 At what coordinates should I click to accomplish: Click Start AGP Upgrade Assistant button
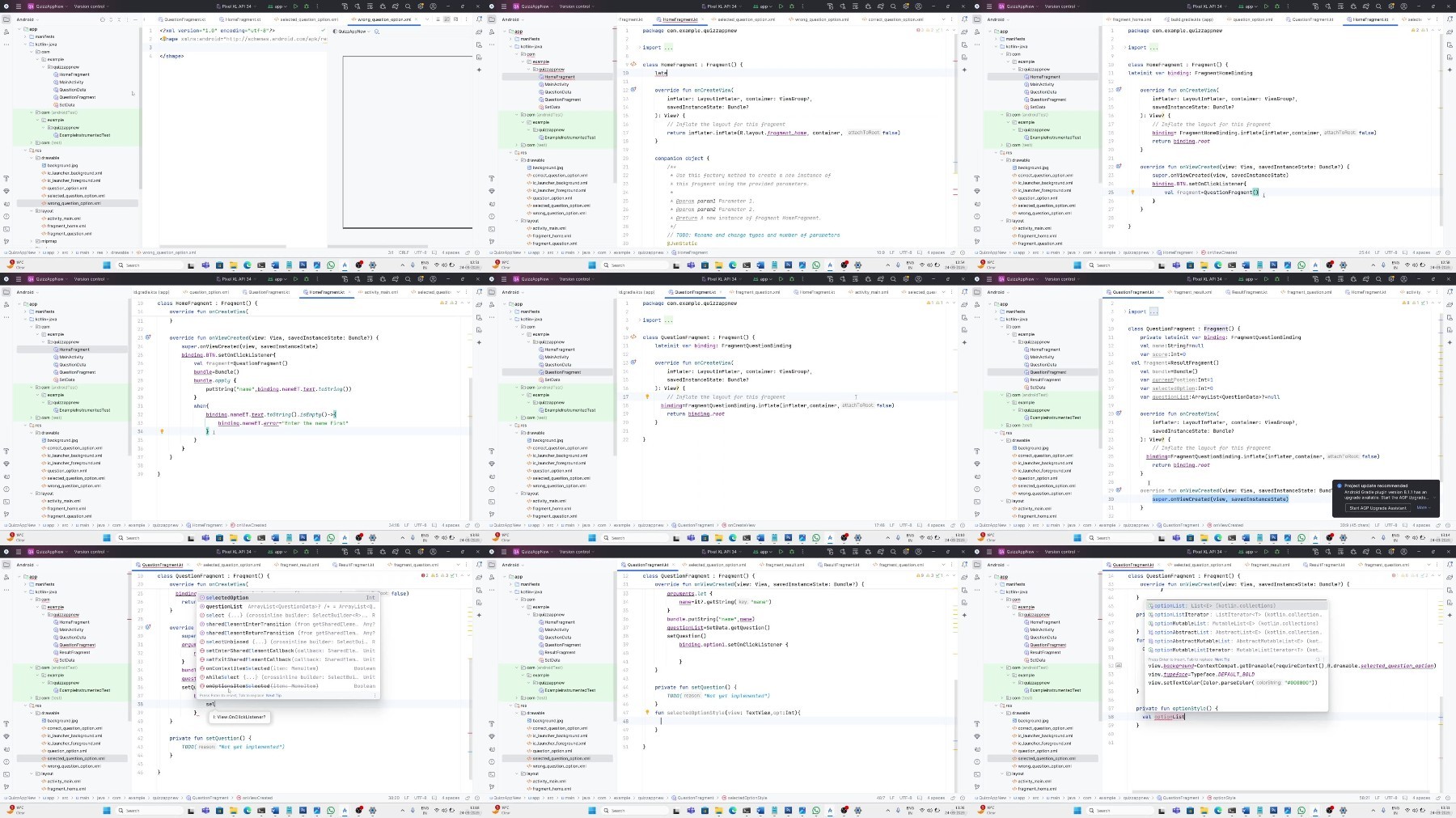point(1378,508)
